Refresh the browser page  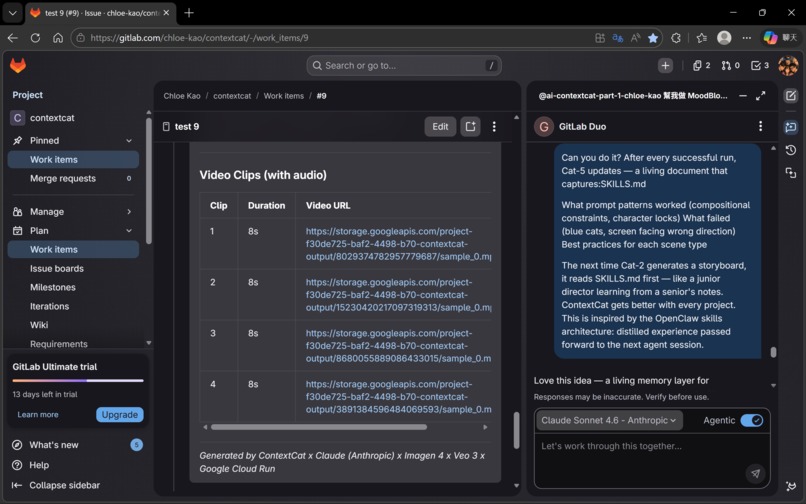[x=35, y=38]
